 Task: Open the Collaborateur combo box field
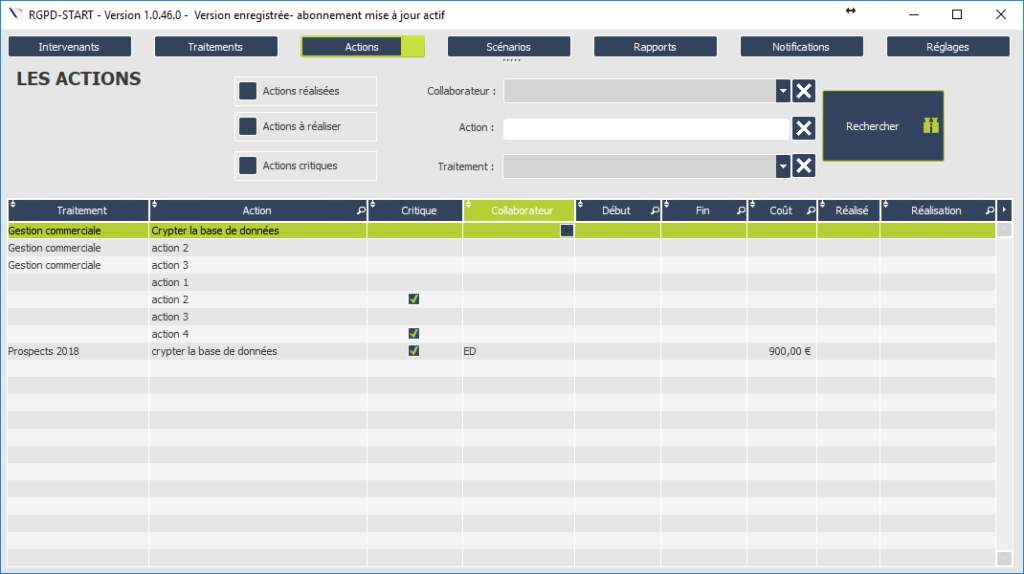click(x=647, y=91)
